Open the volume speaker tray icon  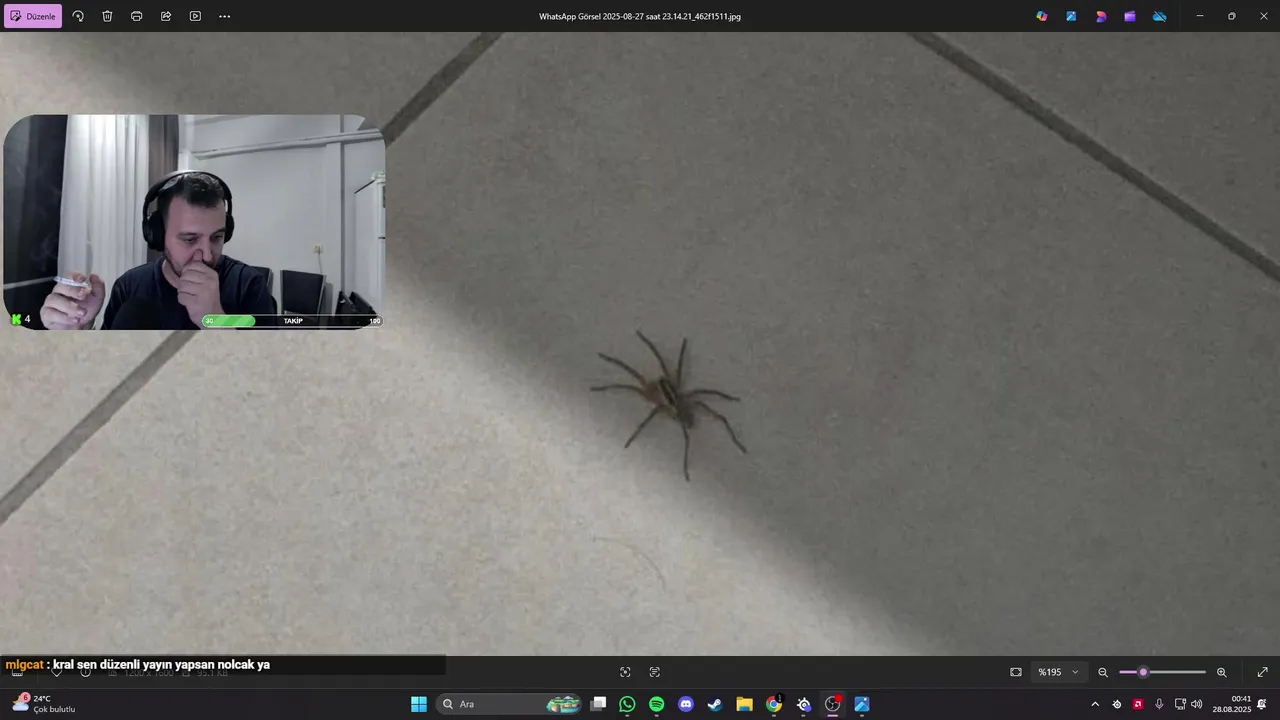[1197, 704]
